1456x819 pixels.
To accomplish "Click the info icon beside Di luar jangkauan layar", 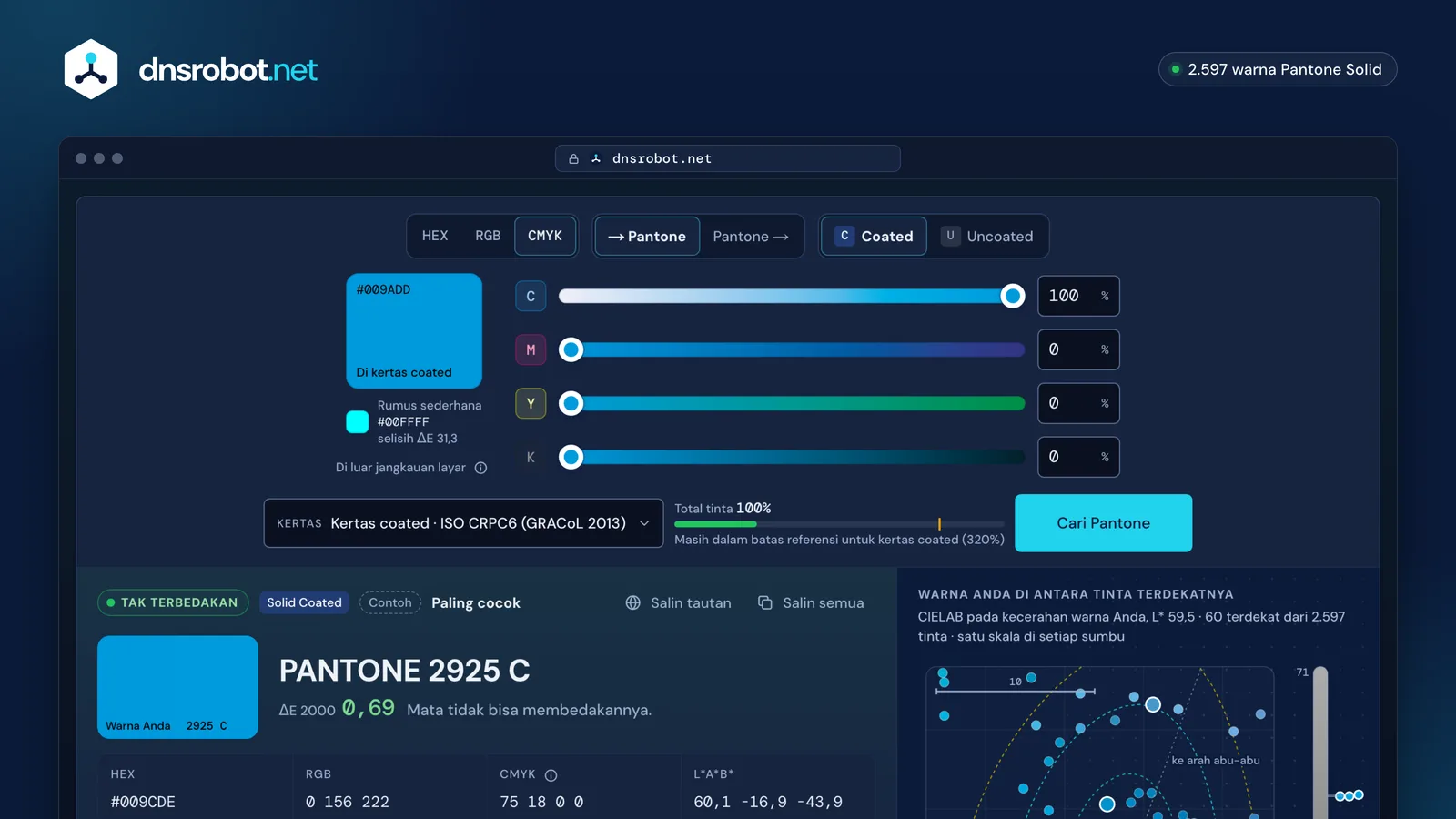I will pyautogui.click(x=481, y=468).
